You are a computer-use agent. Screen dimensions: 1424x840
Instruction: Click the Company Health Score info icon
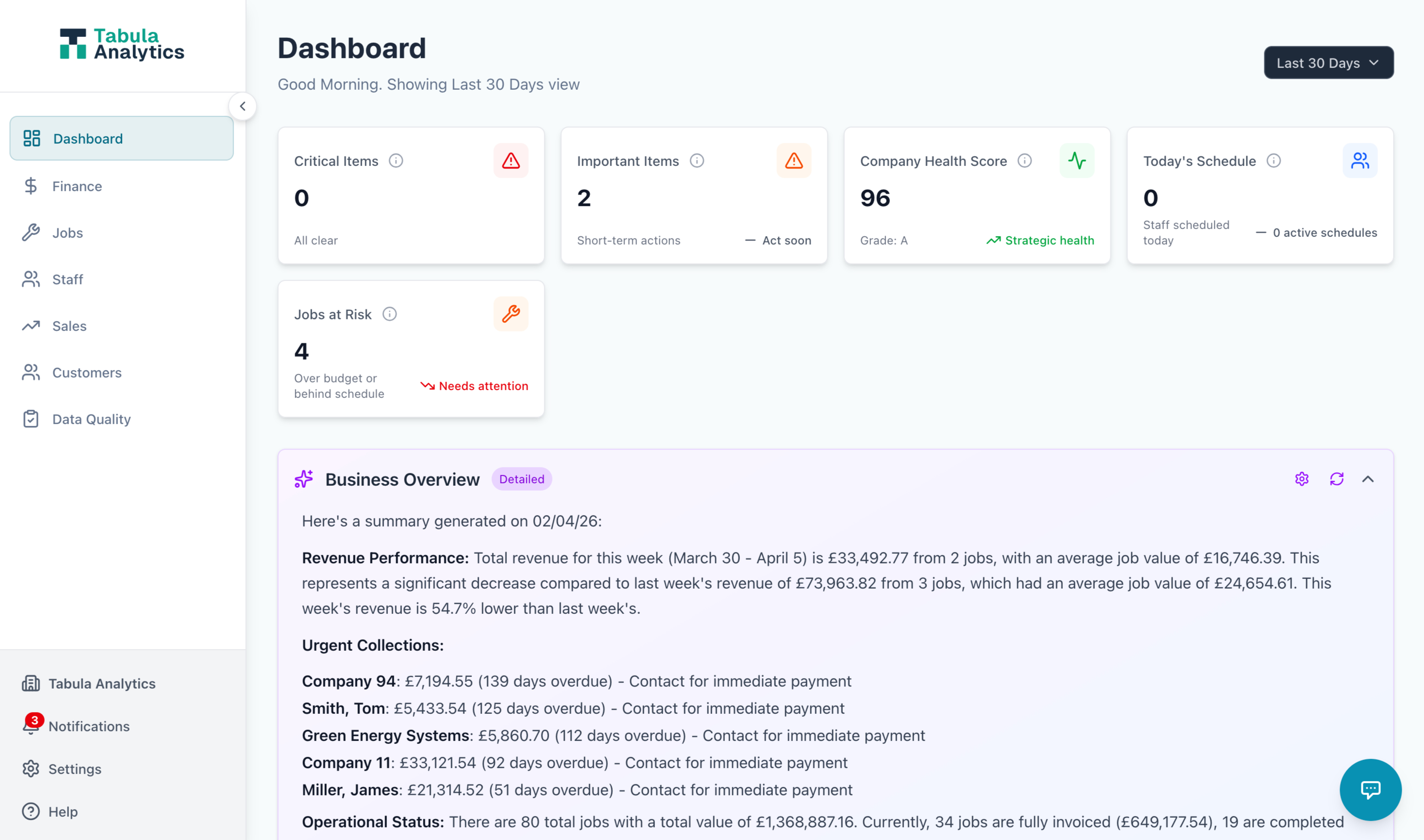click(x=1024, y=161)
